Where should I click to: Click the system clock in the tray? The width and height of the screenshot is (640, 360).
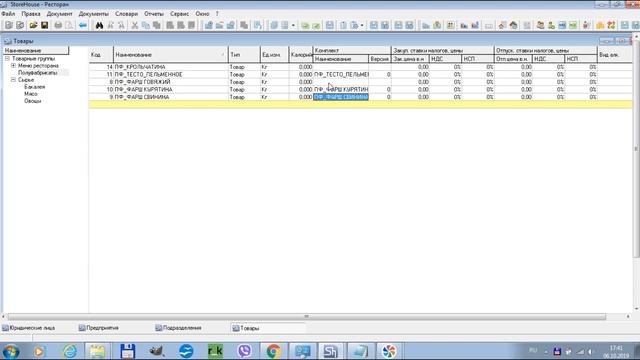point(616,351)
